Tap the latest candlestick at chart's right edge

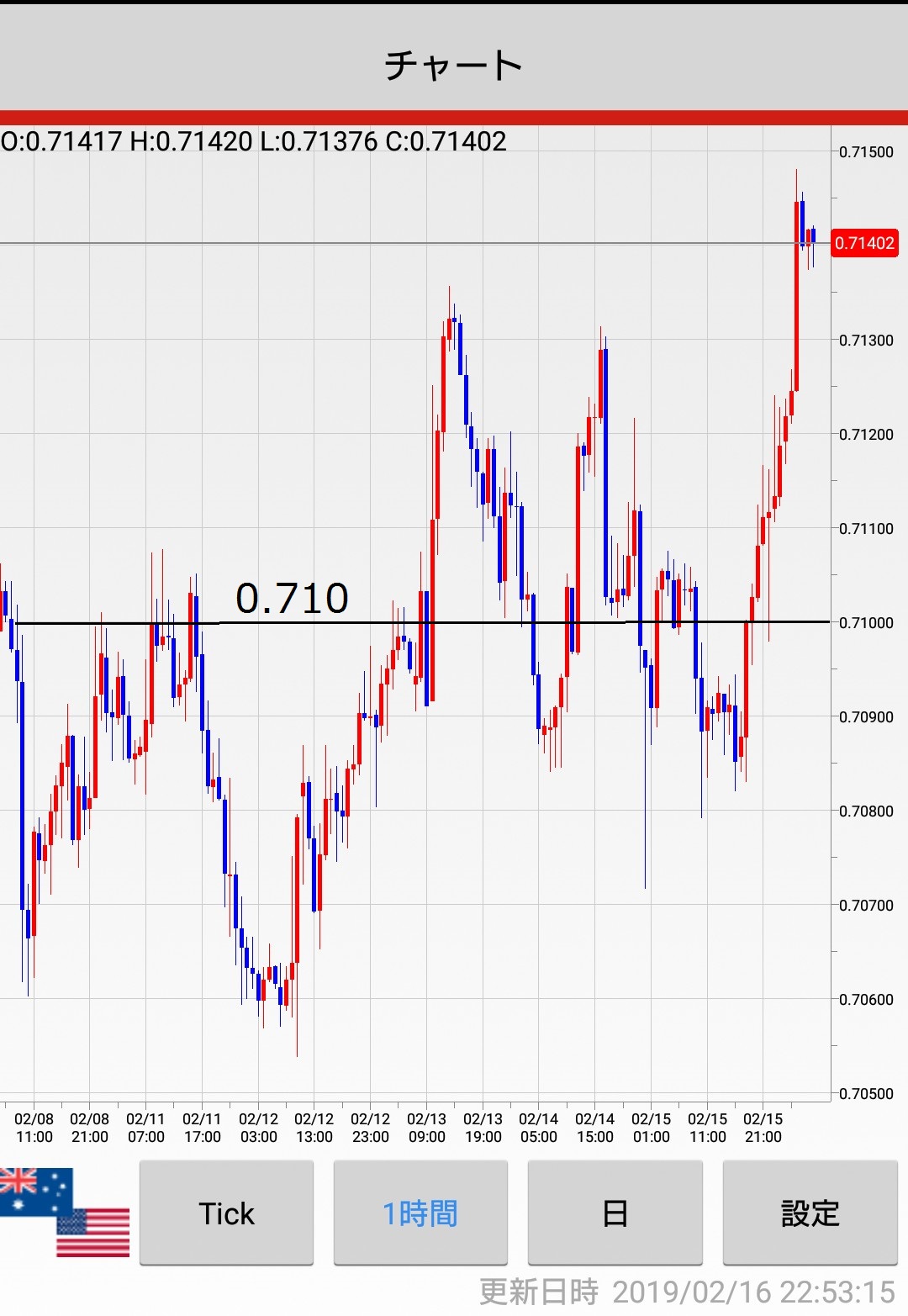pyautogui.click(x=812, y=236)
